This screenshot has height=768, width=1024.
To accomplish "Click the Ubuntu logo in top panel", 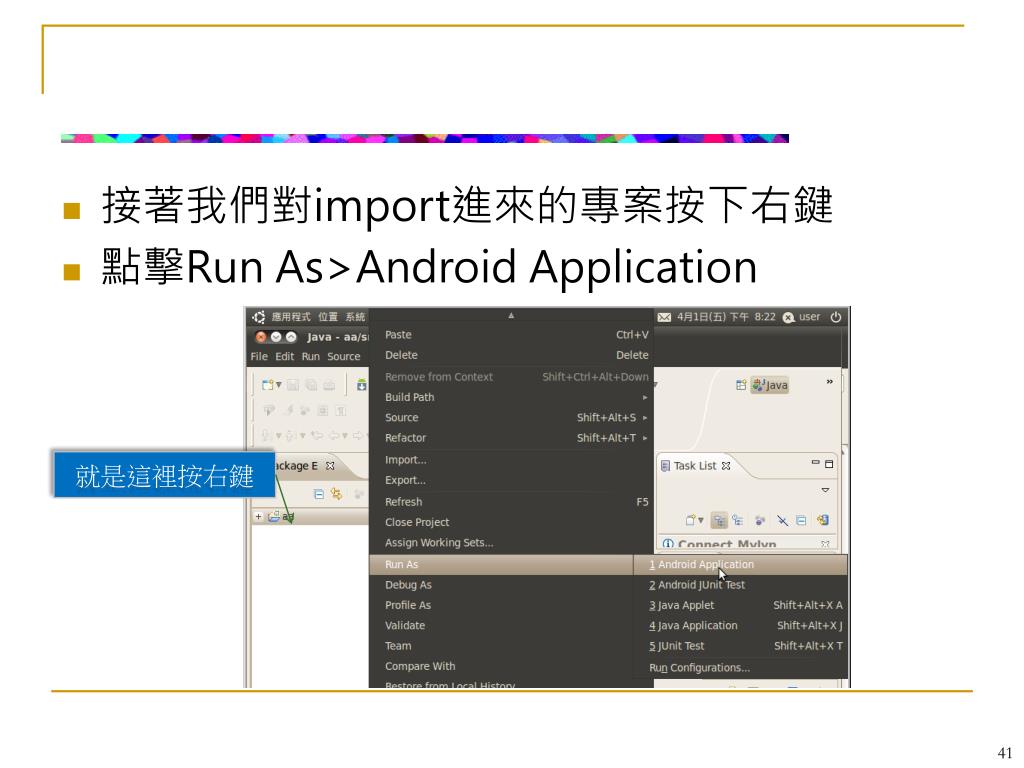I will click(259, 317).
